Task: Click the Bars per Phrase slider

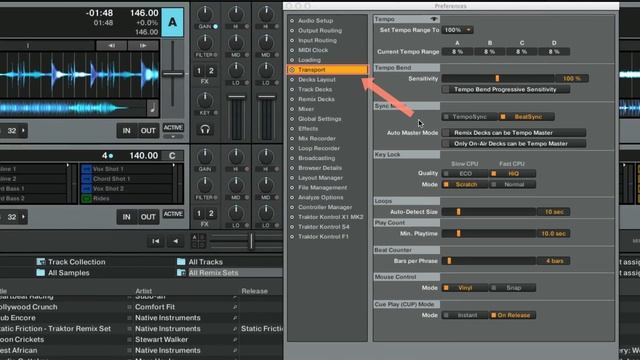Action: tap(489, 261)
